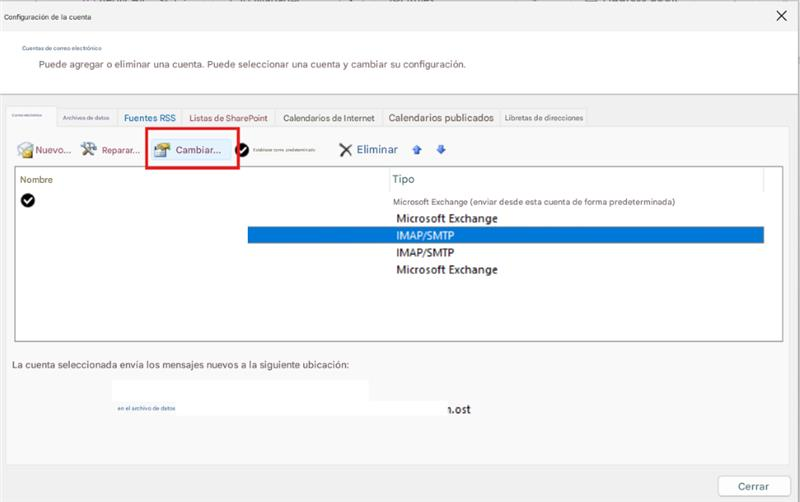Open the Correo electrónico tab

[x=31, y=116]
